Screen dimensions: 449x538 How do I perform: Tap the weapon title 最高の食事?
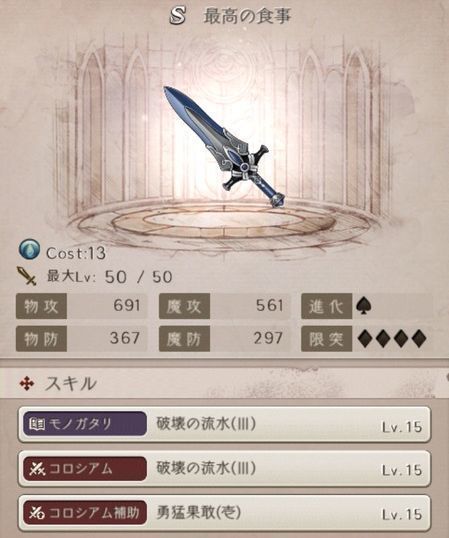[x=247, y=16]
